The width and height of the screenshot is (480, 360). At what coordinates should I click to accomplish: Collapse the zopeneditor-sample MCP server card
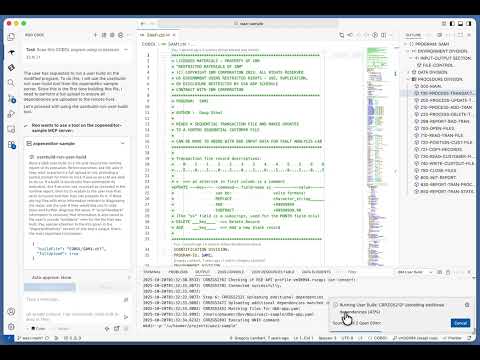pos(123,143)
